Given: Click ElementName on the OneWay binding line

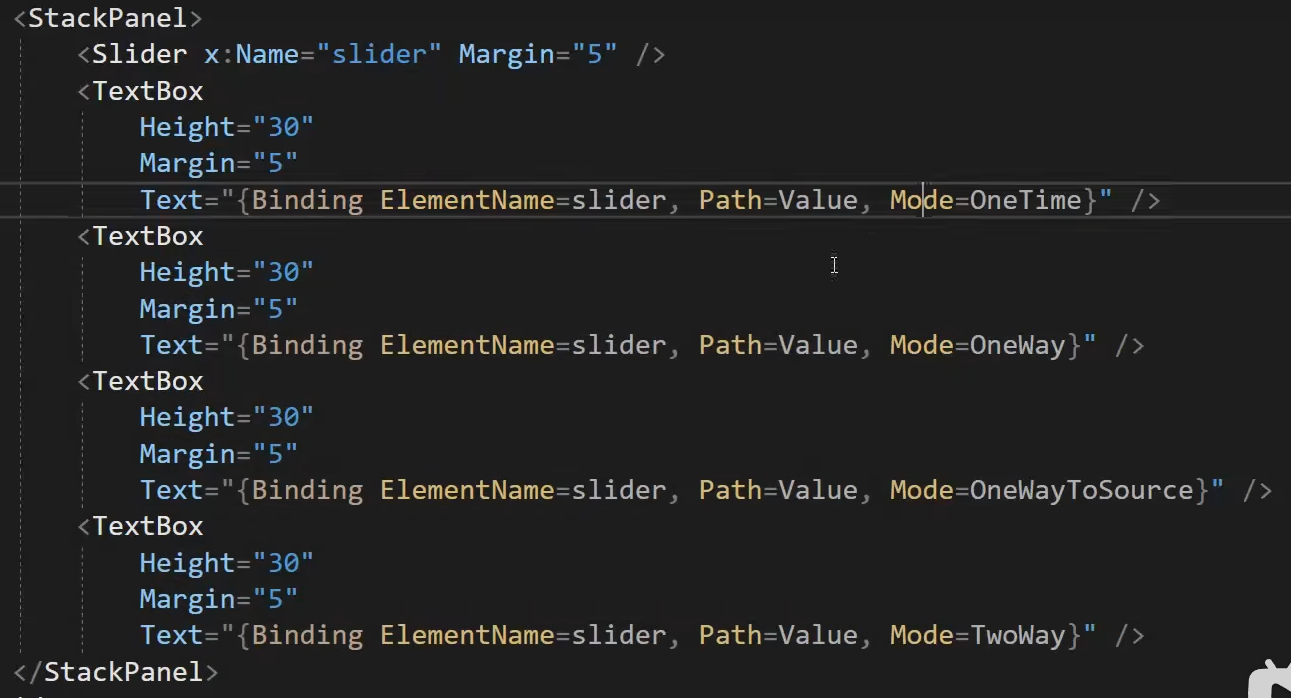Looking at the screenshot, I should coord(467,345).
